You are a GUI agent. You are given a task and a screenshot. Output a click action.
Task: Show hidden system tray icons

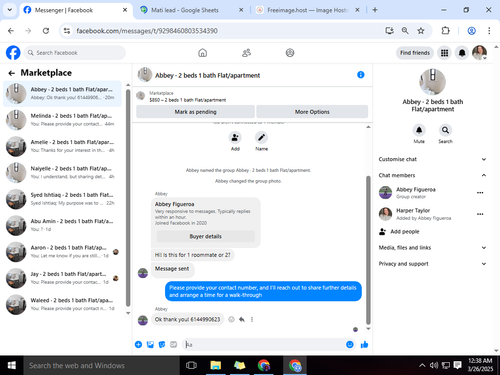422,366
